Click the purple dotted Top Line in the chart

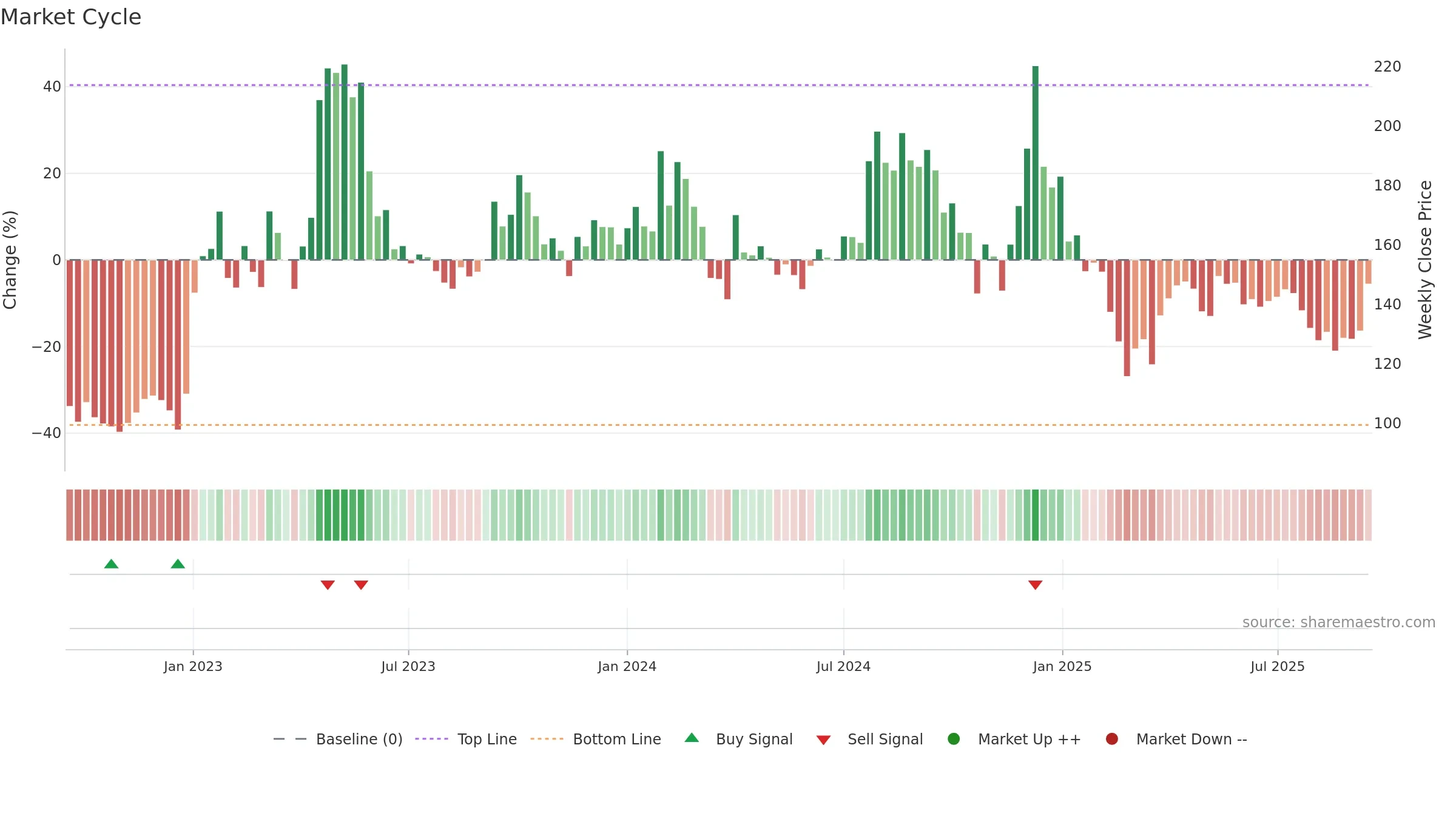[719, 85]
